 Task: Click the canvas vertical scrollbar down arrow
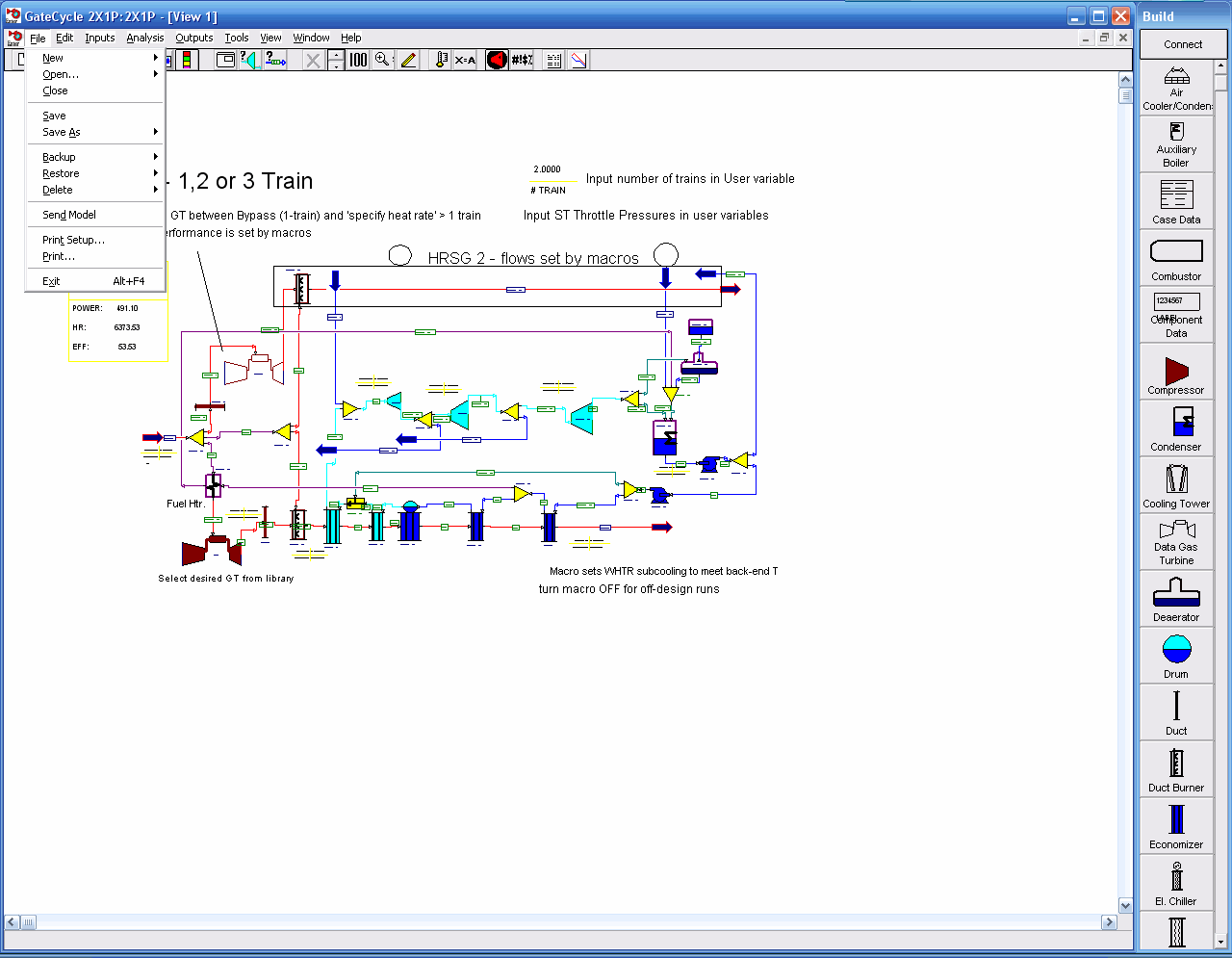tap(1126, 905)
